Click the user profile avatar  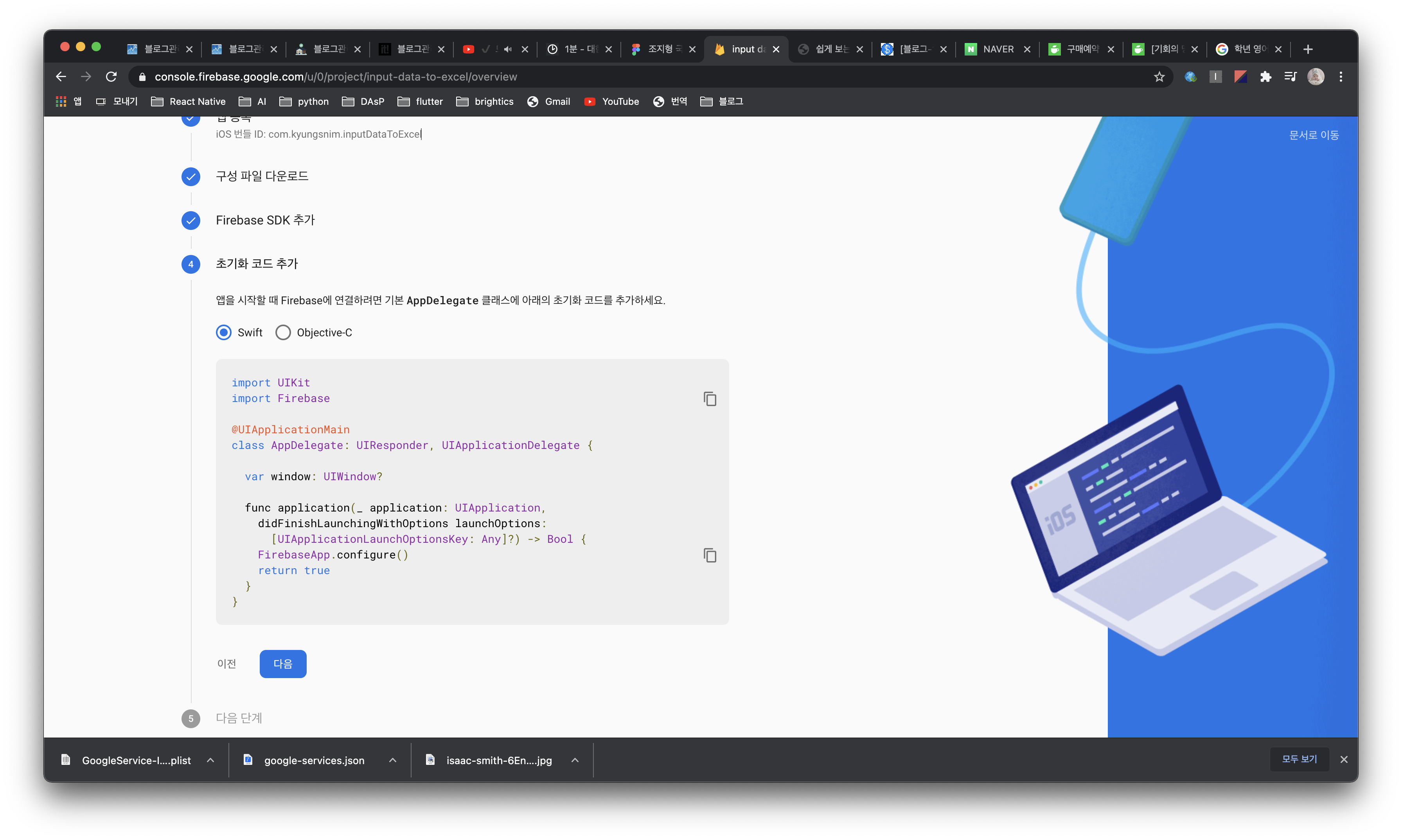pos(1316,77)
